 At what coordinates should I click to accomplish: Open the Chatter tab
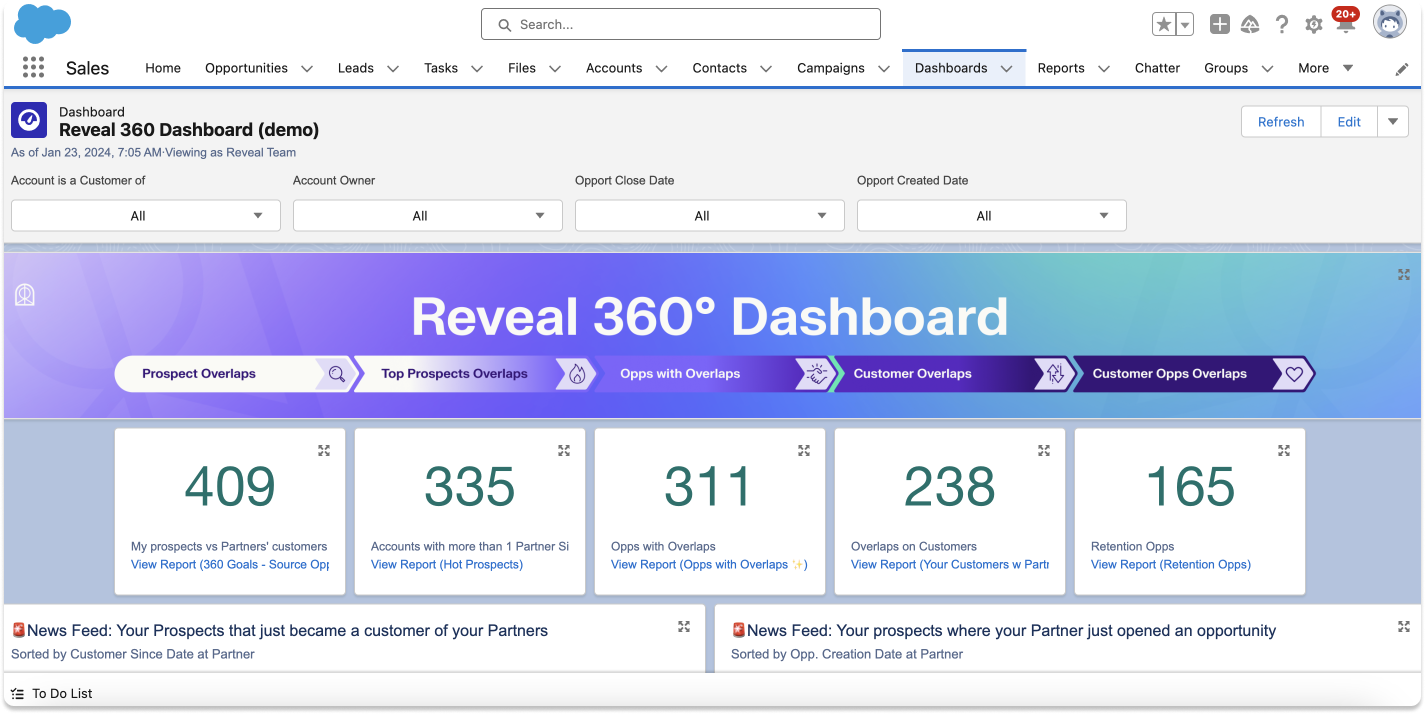(x=1157, y=68)
